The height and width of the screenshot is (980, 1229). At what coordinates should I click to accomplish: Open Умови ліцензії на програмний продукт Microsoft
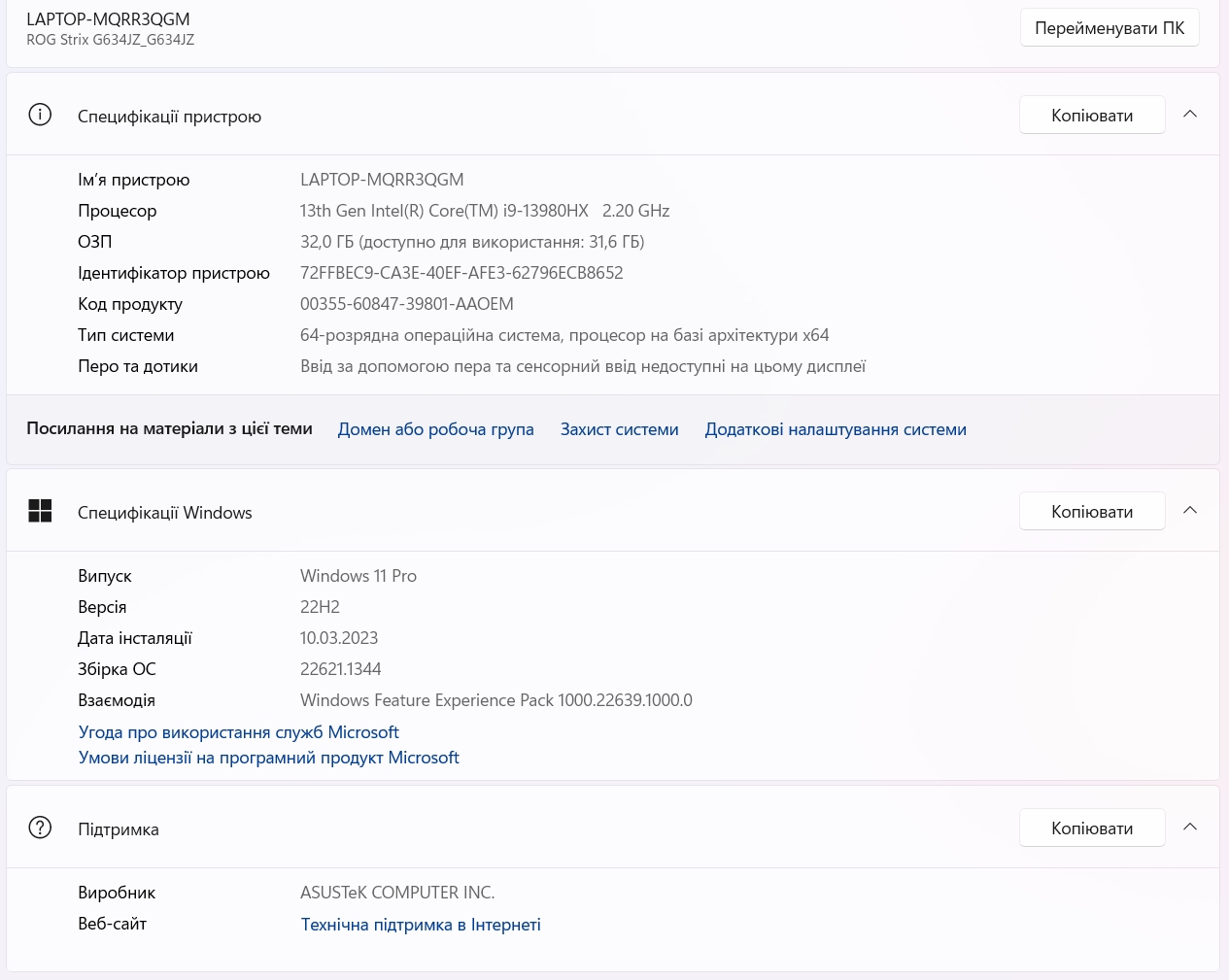(x=268, y=758)
